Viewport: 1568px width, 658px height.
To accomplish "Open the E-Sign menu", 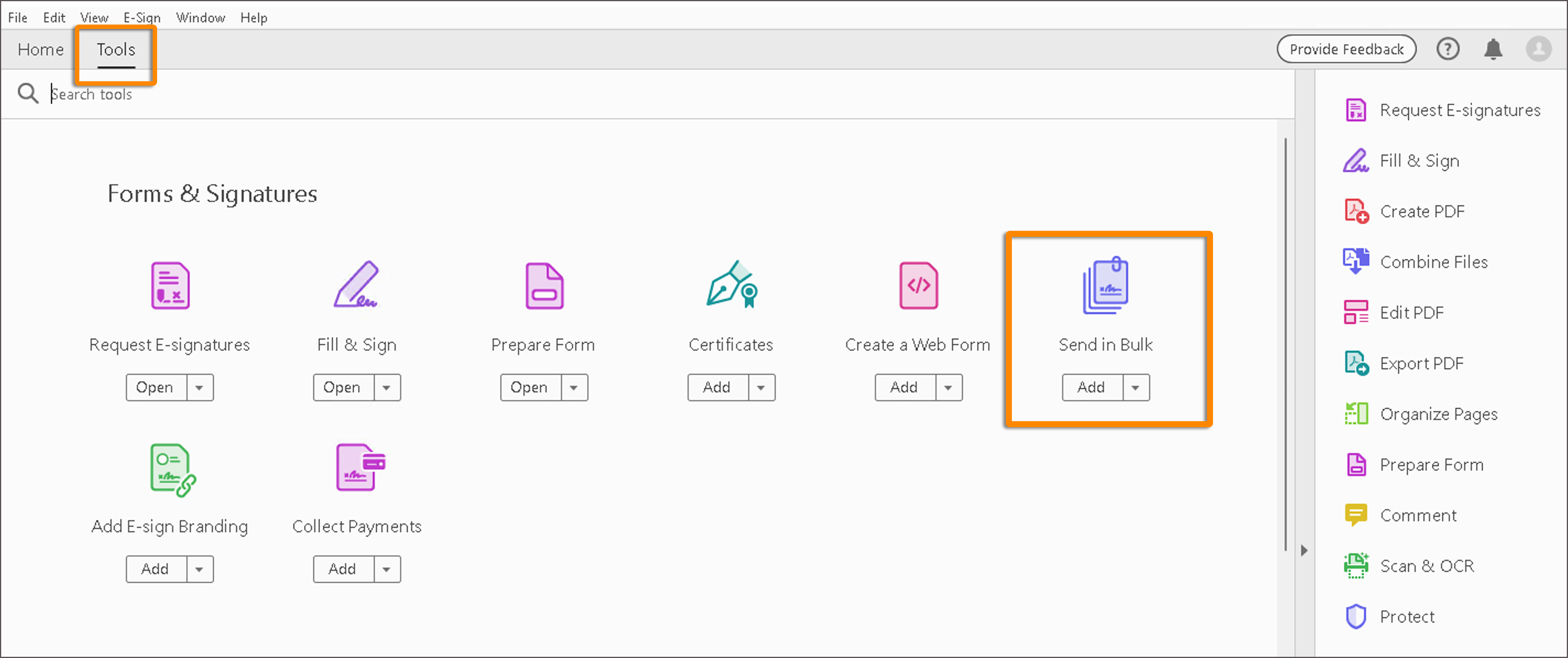I will click(141, 17).
